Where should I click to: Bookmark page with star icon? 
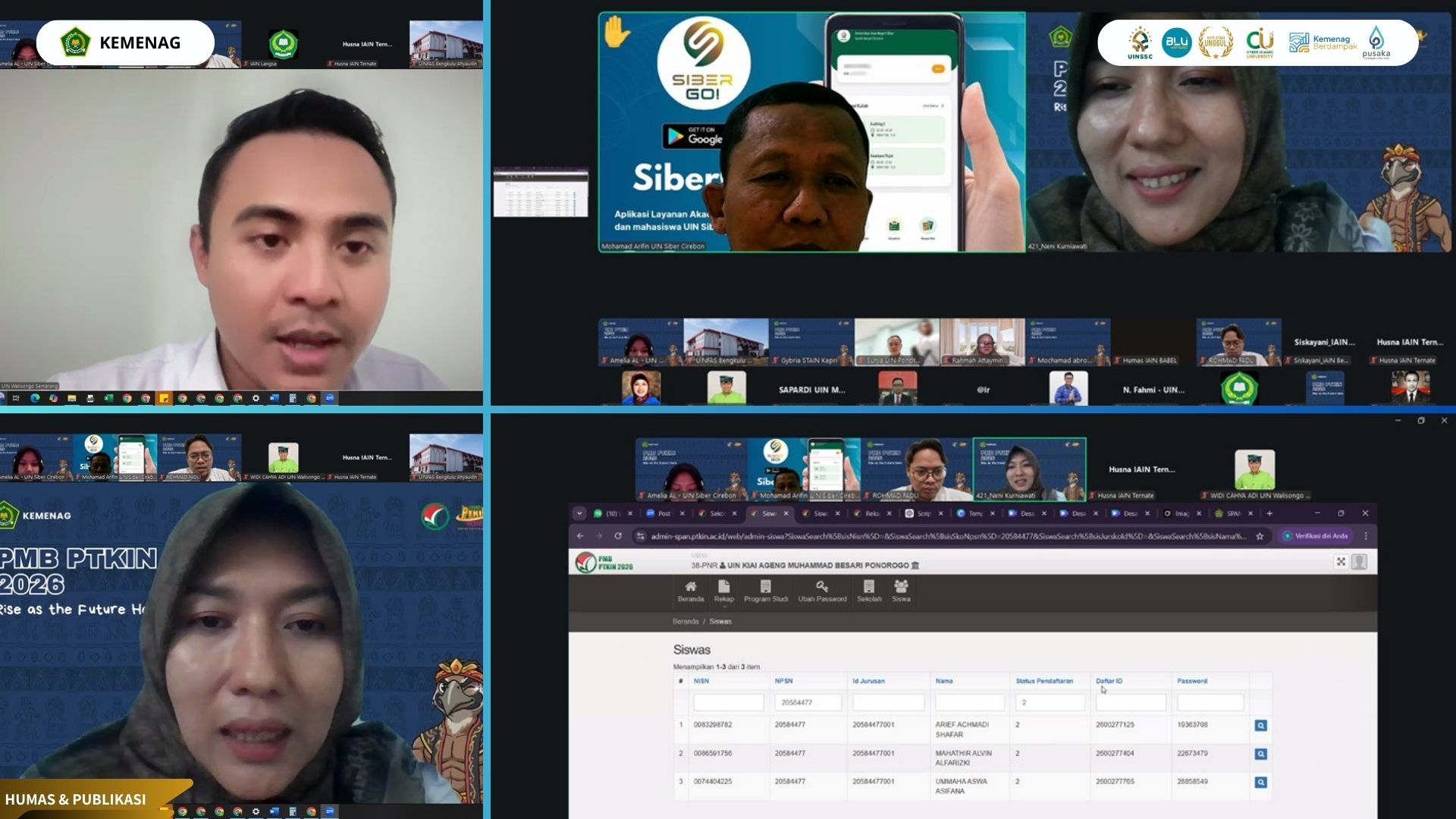1260,536
